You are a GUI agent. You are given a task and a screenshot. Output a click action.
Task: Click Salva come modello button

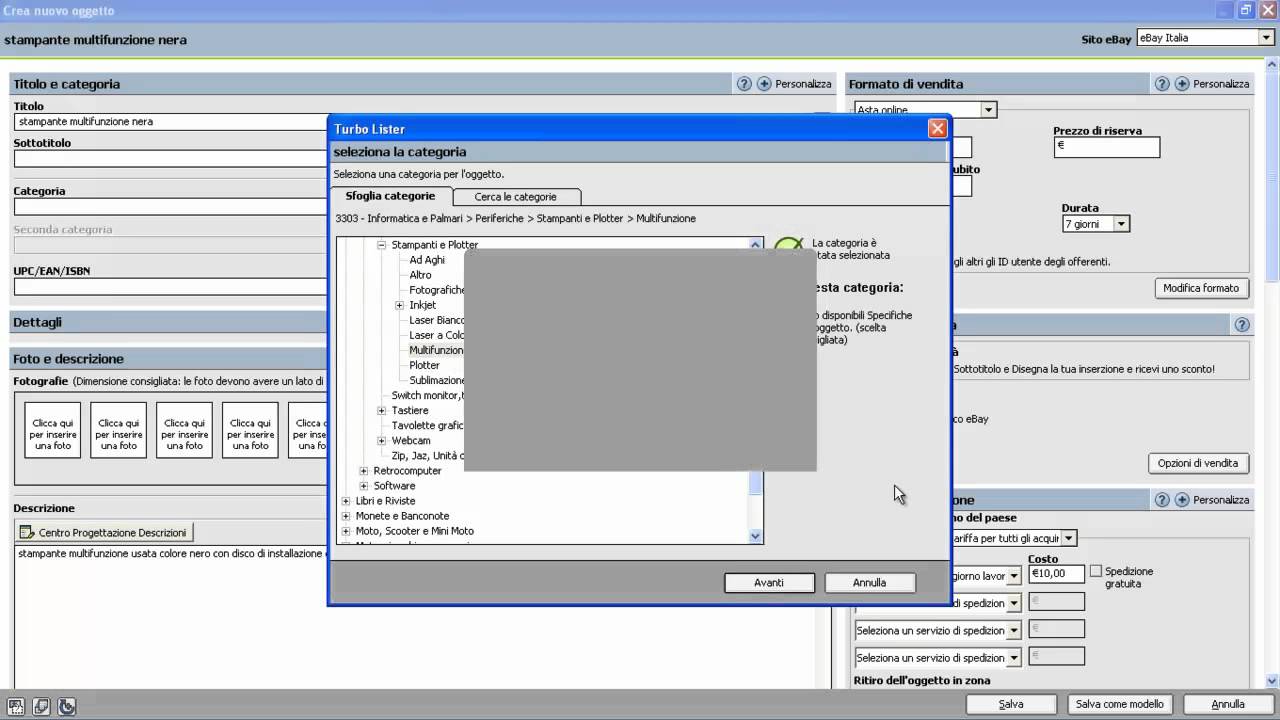1120,704
